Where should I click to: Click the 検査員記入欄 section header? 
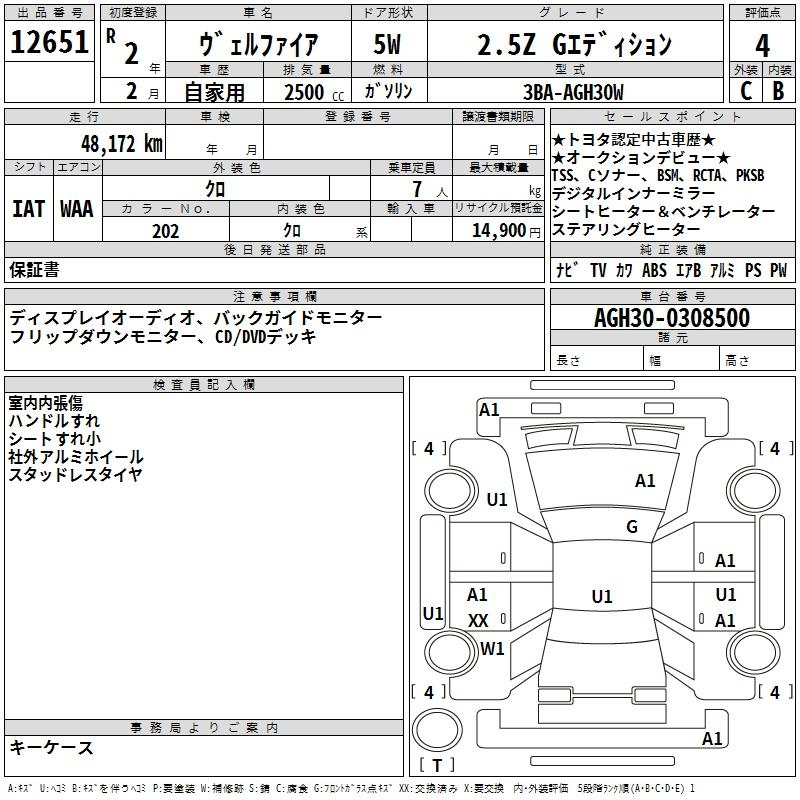pos(204,385)
